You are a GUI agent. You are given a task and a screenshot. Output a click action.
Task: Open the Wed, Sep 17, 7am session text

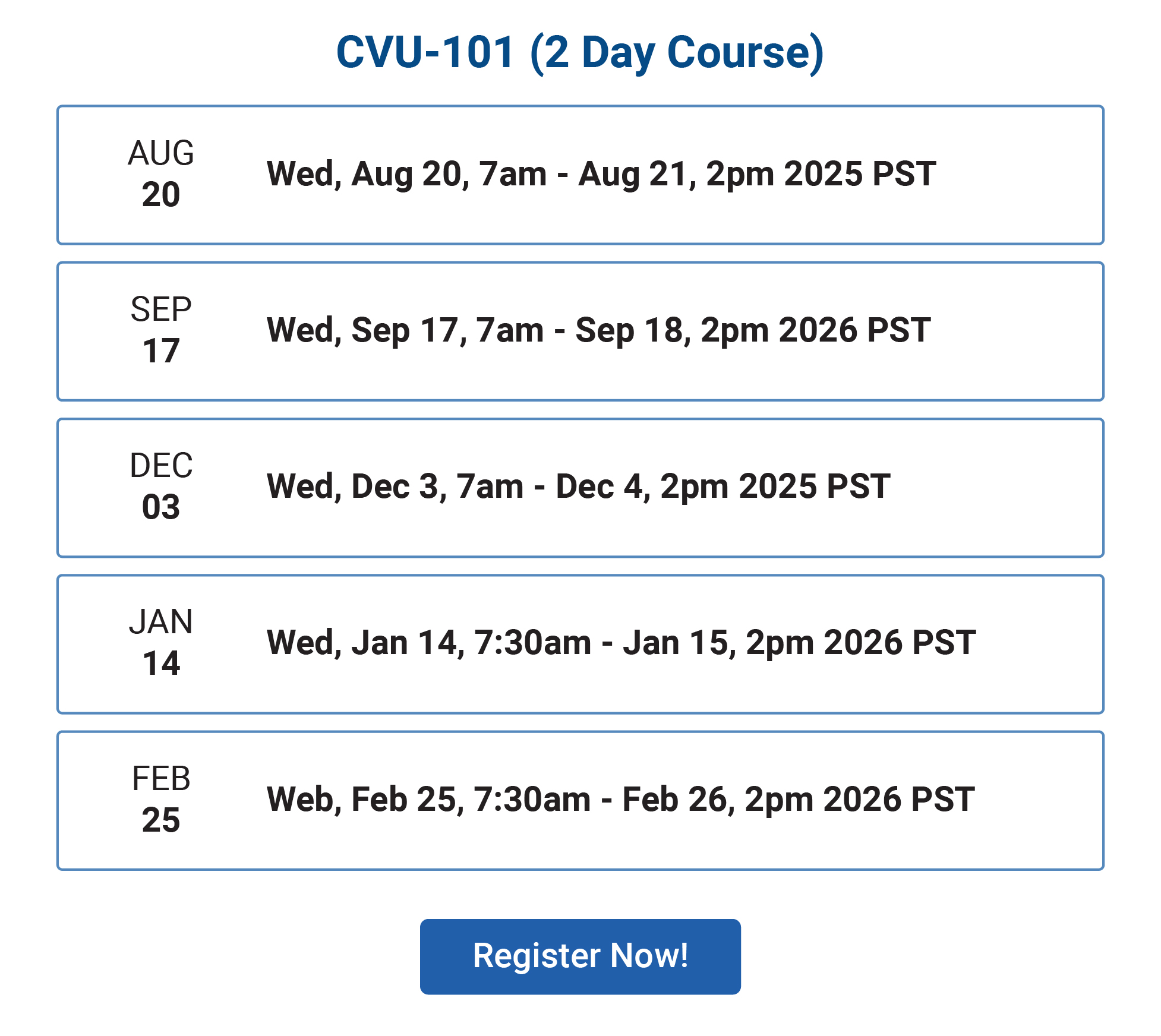[598, 330]
